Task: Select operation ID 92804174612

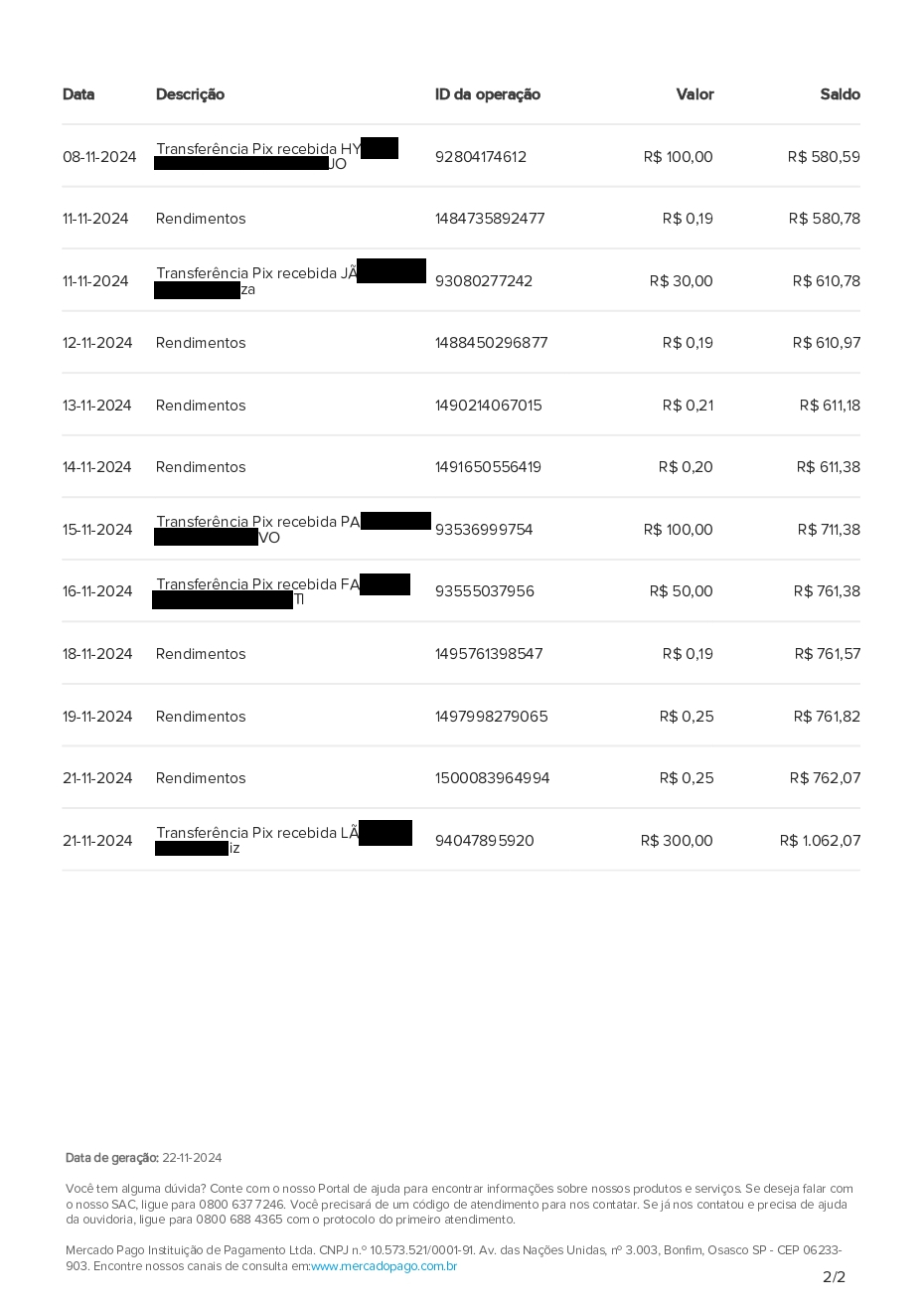Action: pyautogui.click(x=480, y=157)
